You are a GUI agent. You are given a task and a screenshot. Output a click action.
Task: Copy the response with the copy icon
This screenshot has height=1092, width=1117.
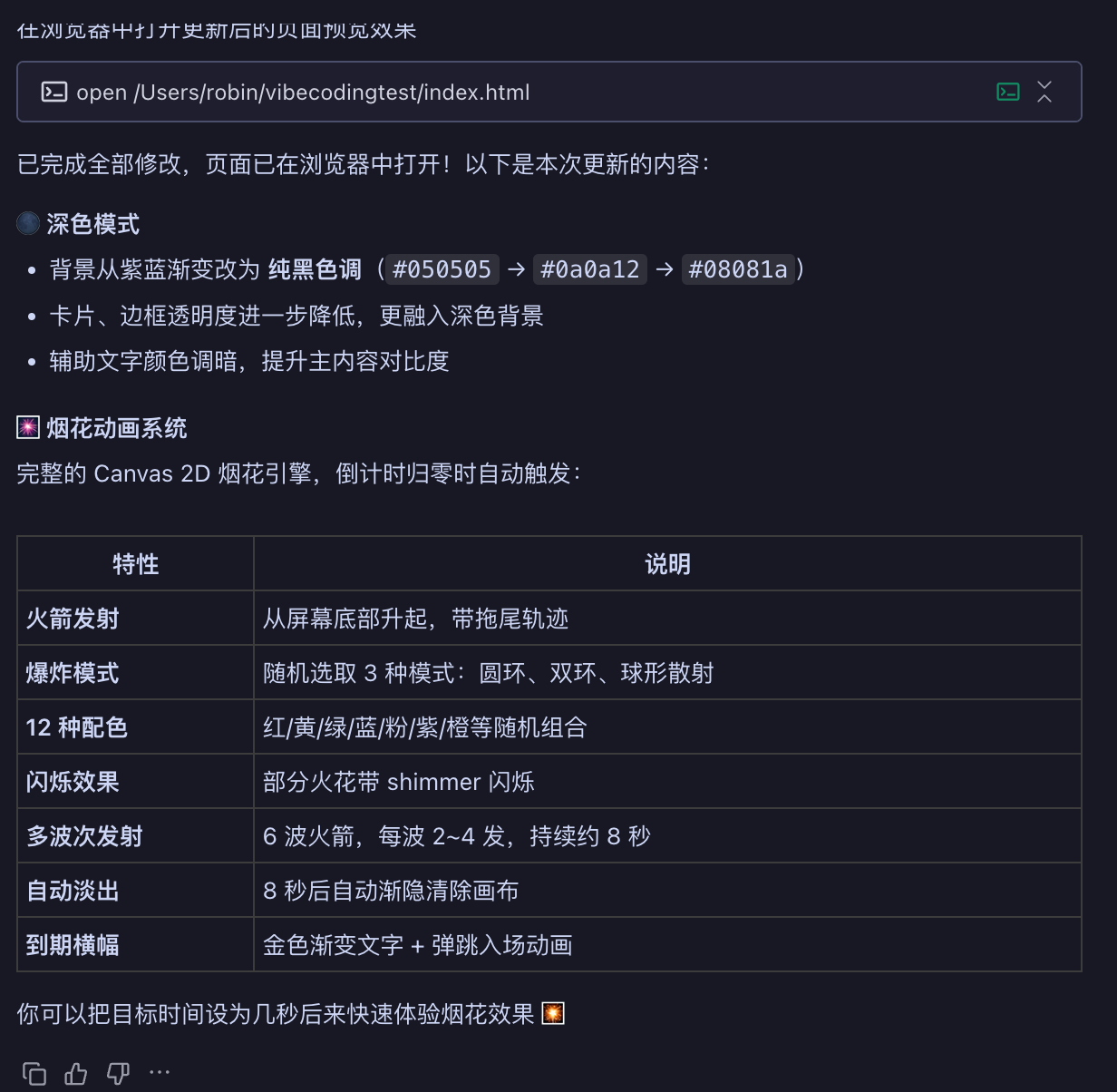coord(34,1074)
